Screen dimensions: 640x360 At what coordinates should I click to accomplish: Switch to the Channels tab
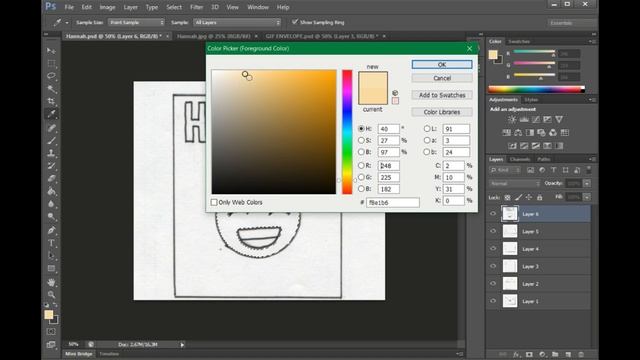(x=520, y=159)
